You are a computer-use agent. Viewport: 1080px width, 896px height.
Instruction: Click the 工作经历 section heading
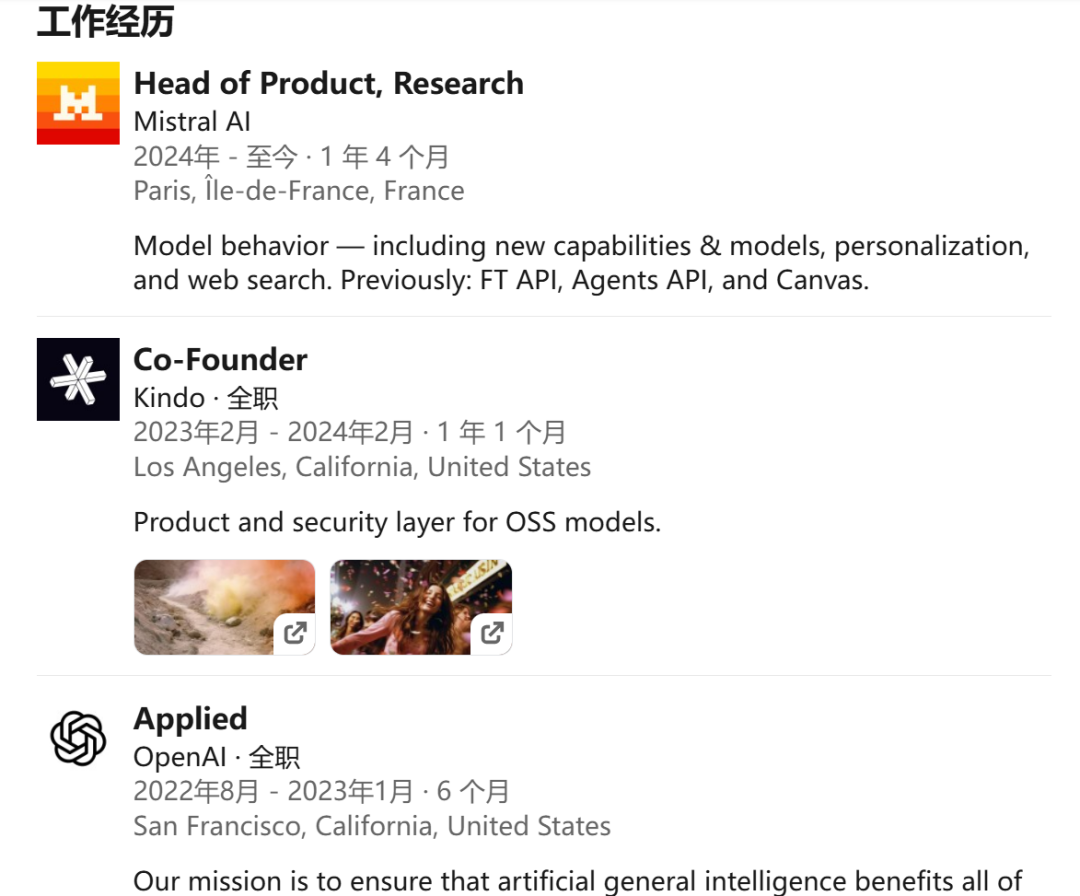pos(105,22)
